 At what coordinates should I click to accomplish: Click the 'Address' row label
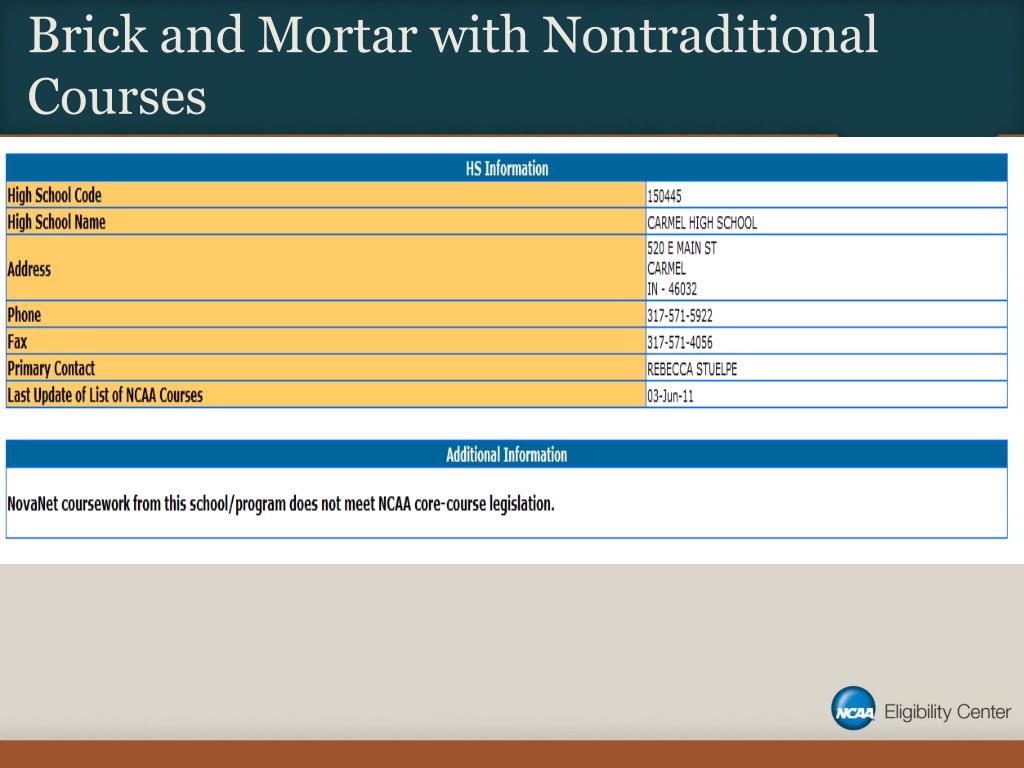pyautogui.click(x=29, y=269)
